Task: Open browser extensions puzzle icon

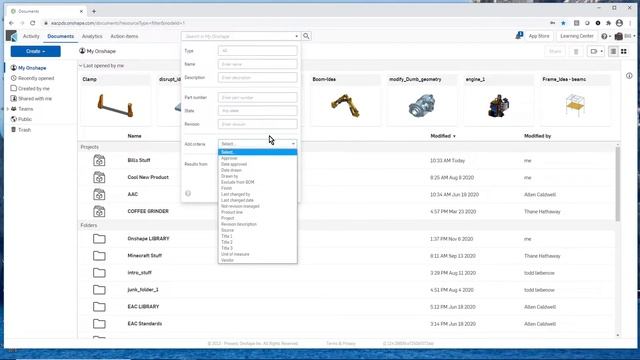Action: (608, 23)
